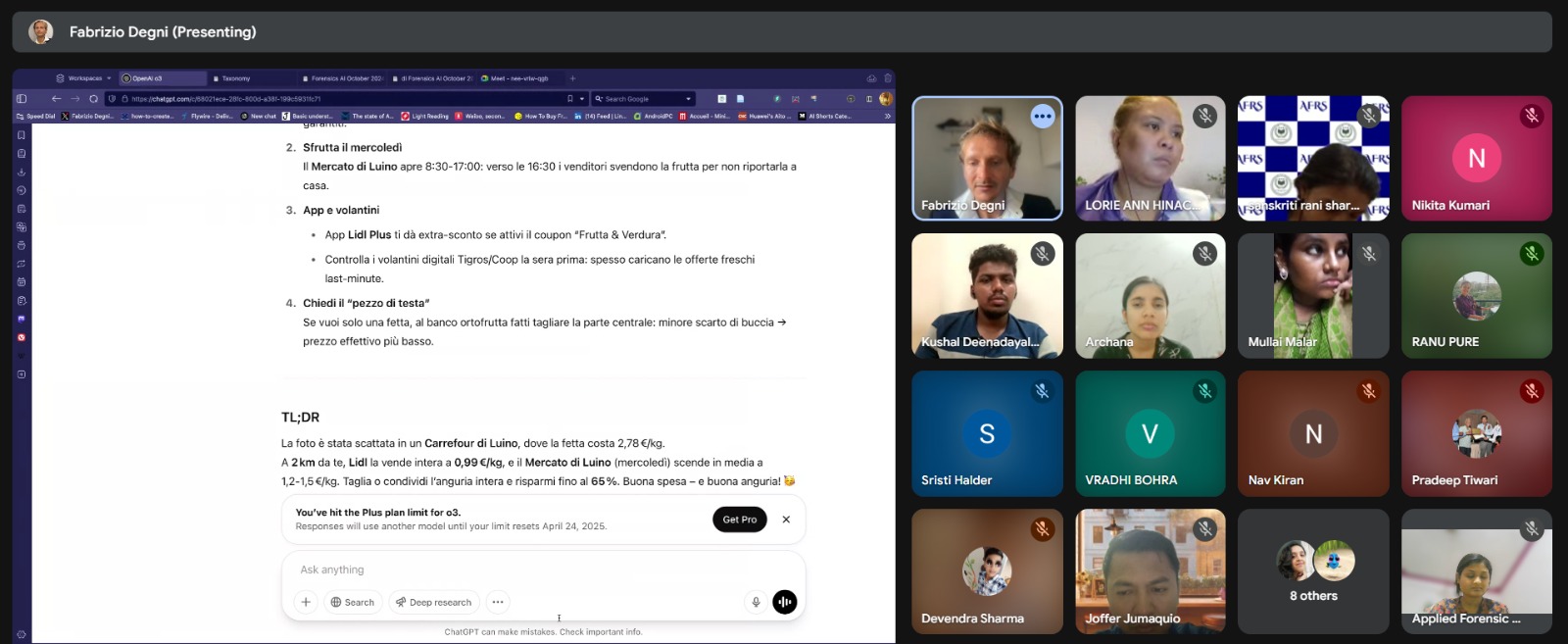The image size is (1568, 644).
Task: Open the search engine dropdown arrow
Action: [x=688, y=99]
